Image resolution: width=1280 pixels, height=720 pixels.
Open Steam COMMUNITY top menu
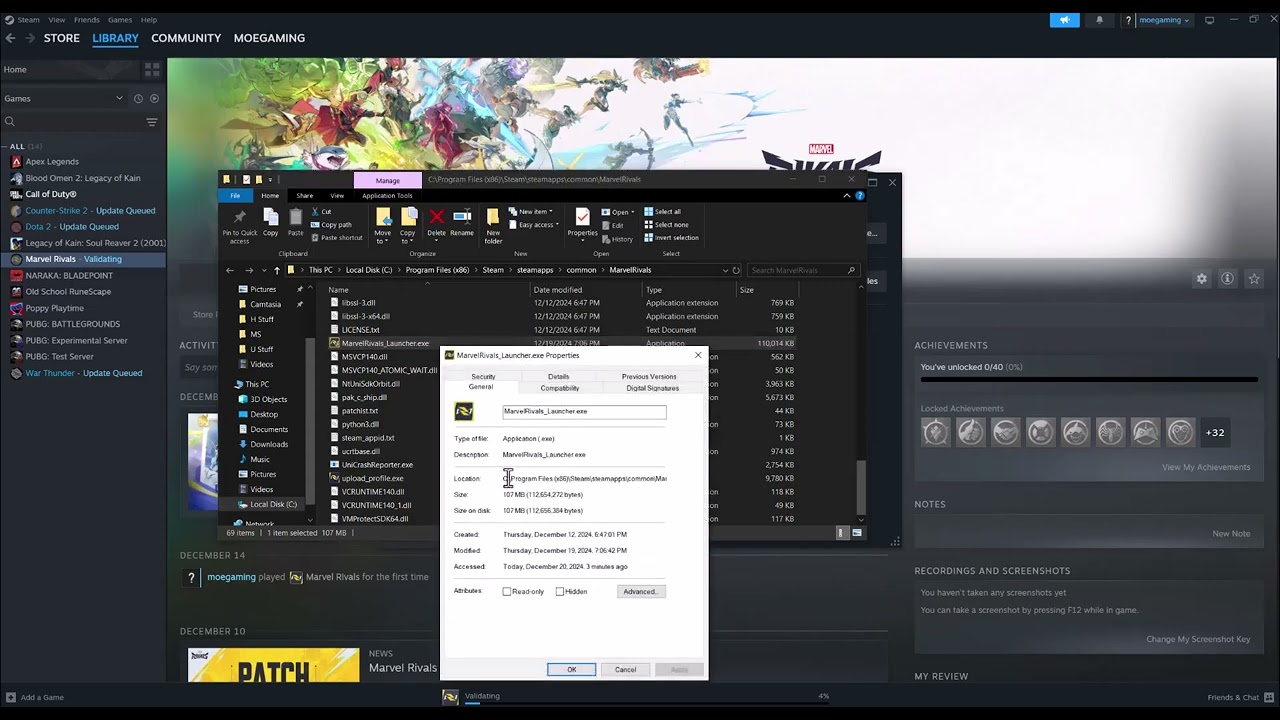(186, 38)
